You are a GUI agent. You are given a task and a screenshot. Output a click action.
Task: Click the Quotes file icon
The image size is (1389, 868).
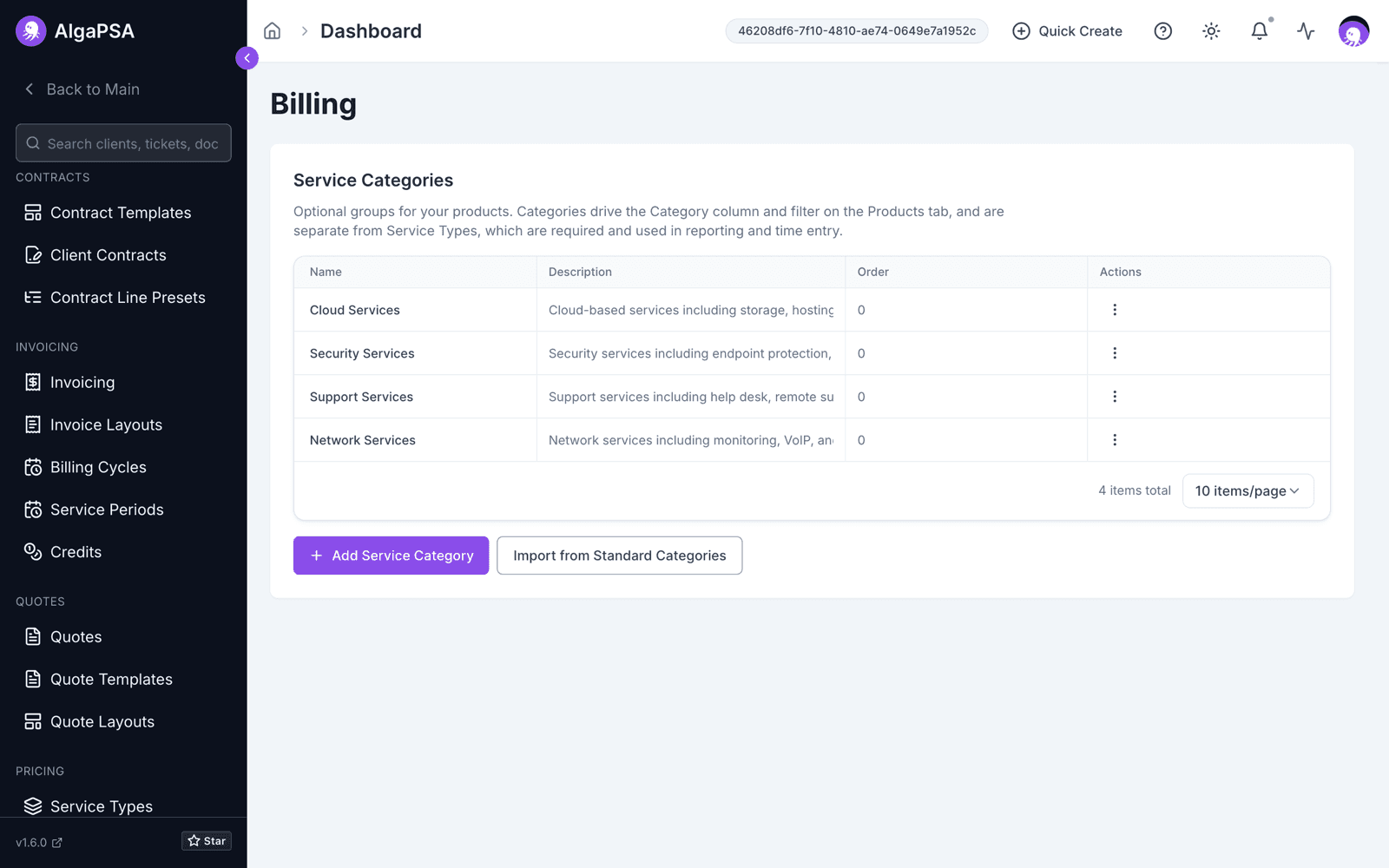tap(33, 637)
